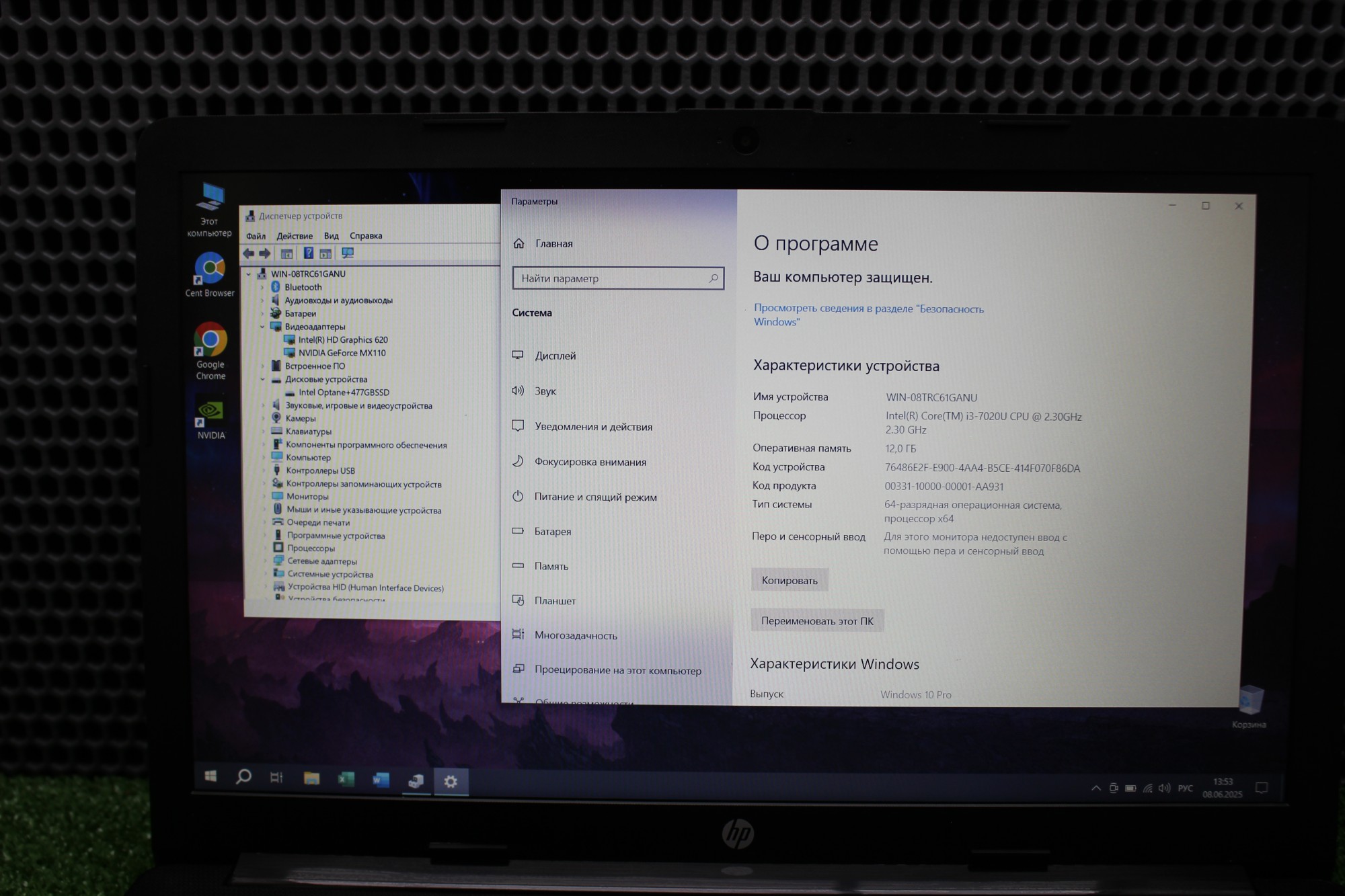This screenshot has width=1345, height=896.
Task: Open Excel from the taskbar
Action: pos(346,779)
